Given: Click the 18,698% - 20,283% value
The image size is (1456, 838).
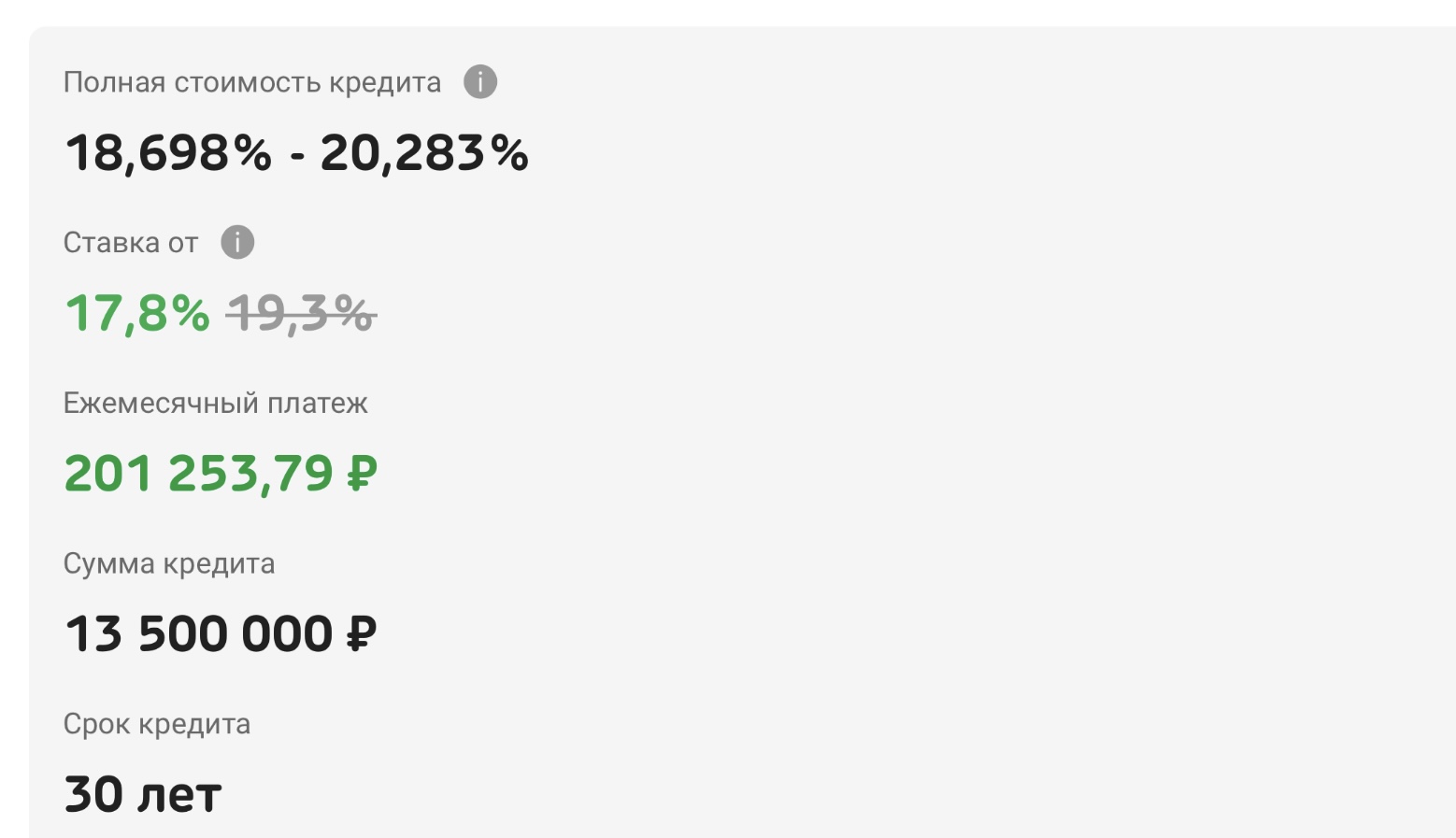Looking at the screenshot, I should 297,152.
